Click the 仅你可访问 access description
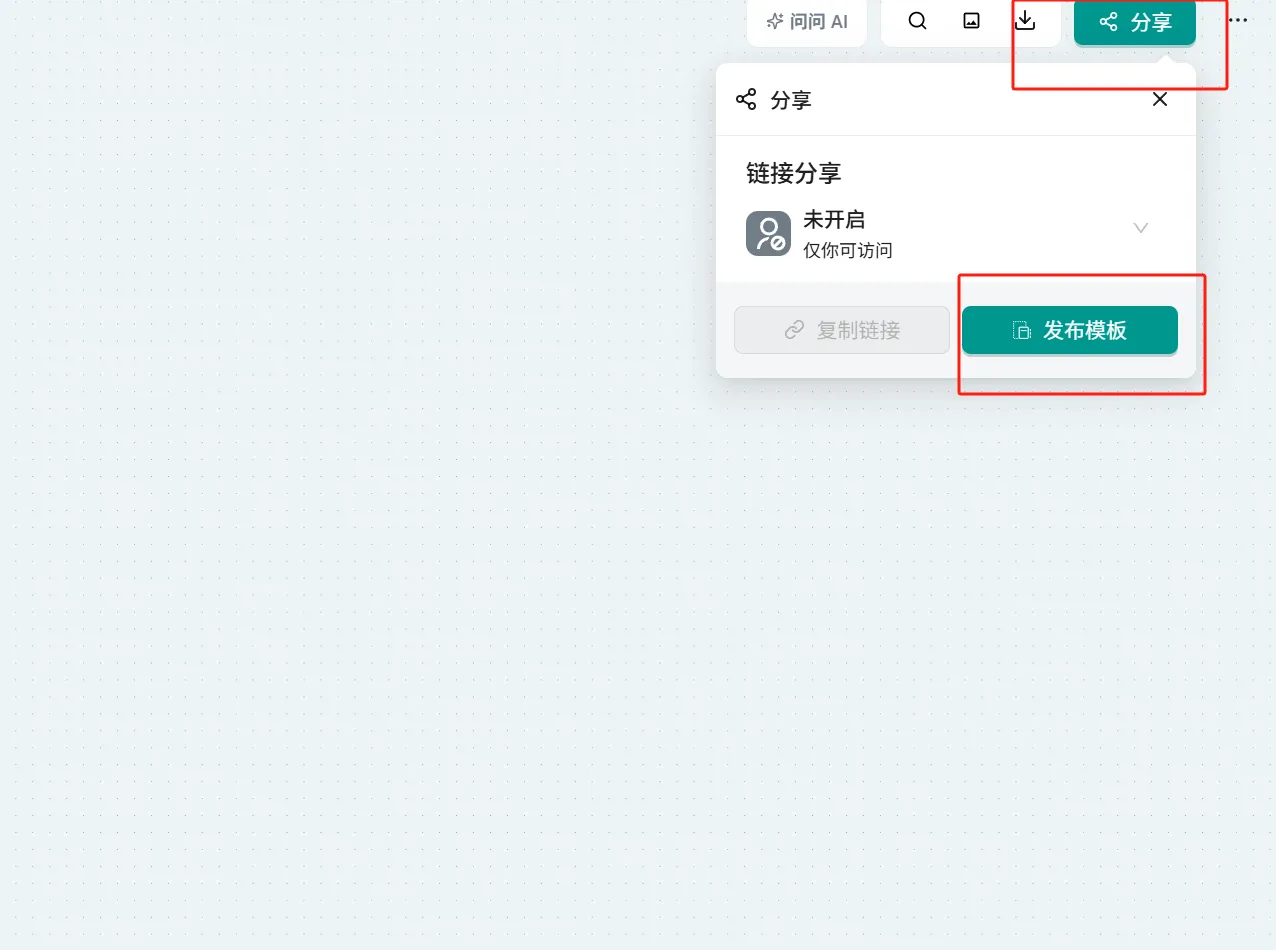Image resolution: width=1276 pixels, height=950 pixels. pos(848,250)
